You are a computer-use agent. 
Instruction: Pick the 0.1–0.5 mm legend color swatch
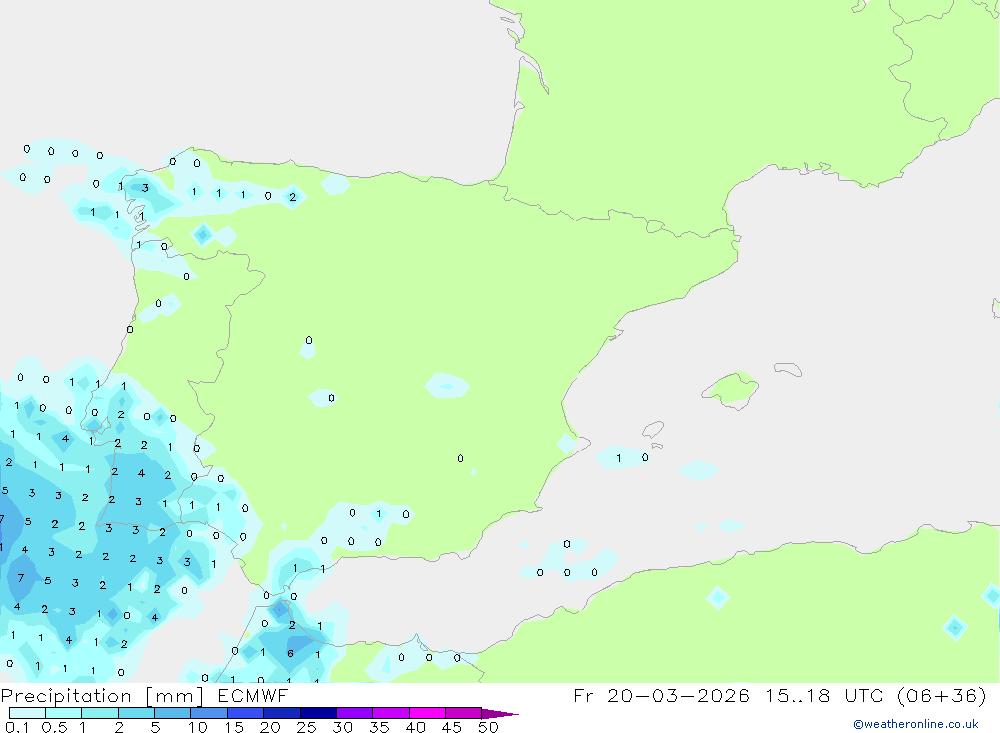[27, 713]
